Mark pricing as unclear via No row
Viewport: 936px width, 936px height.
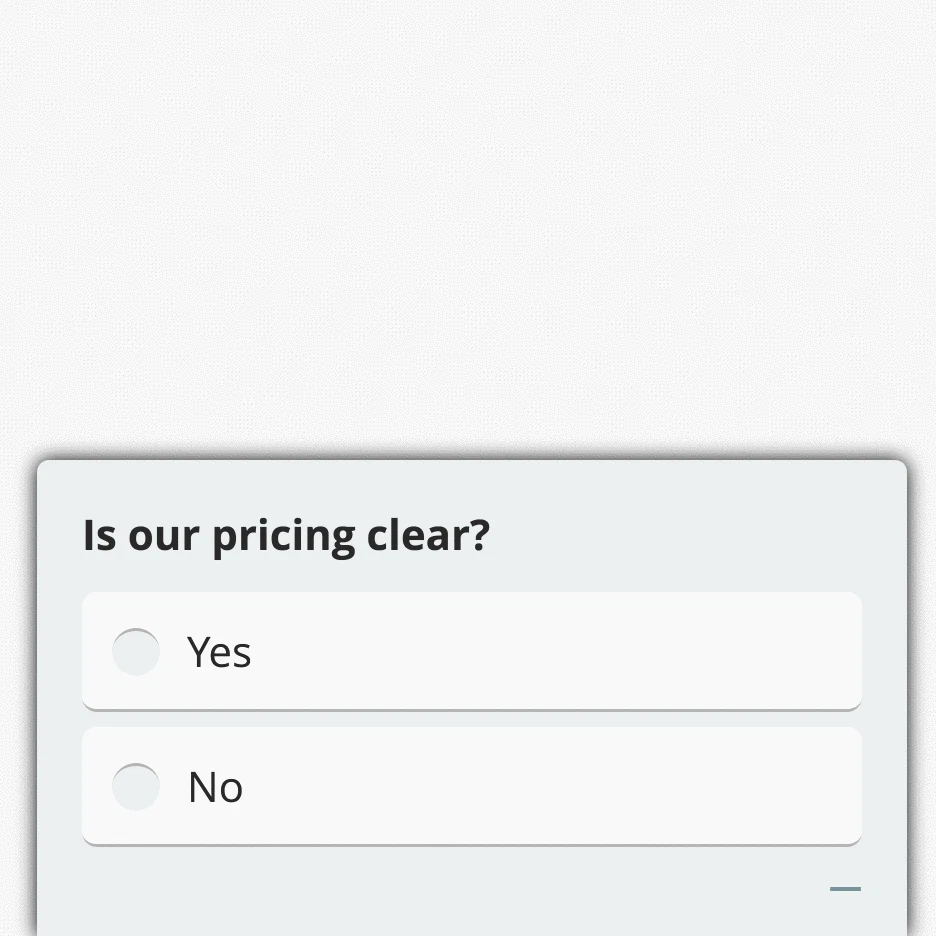[471, 786]
